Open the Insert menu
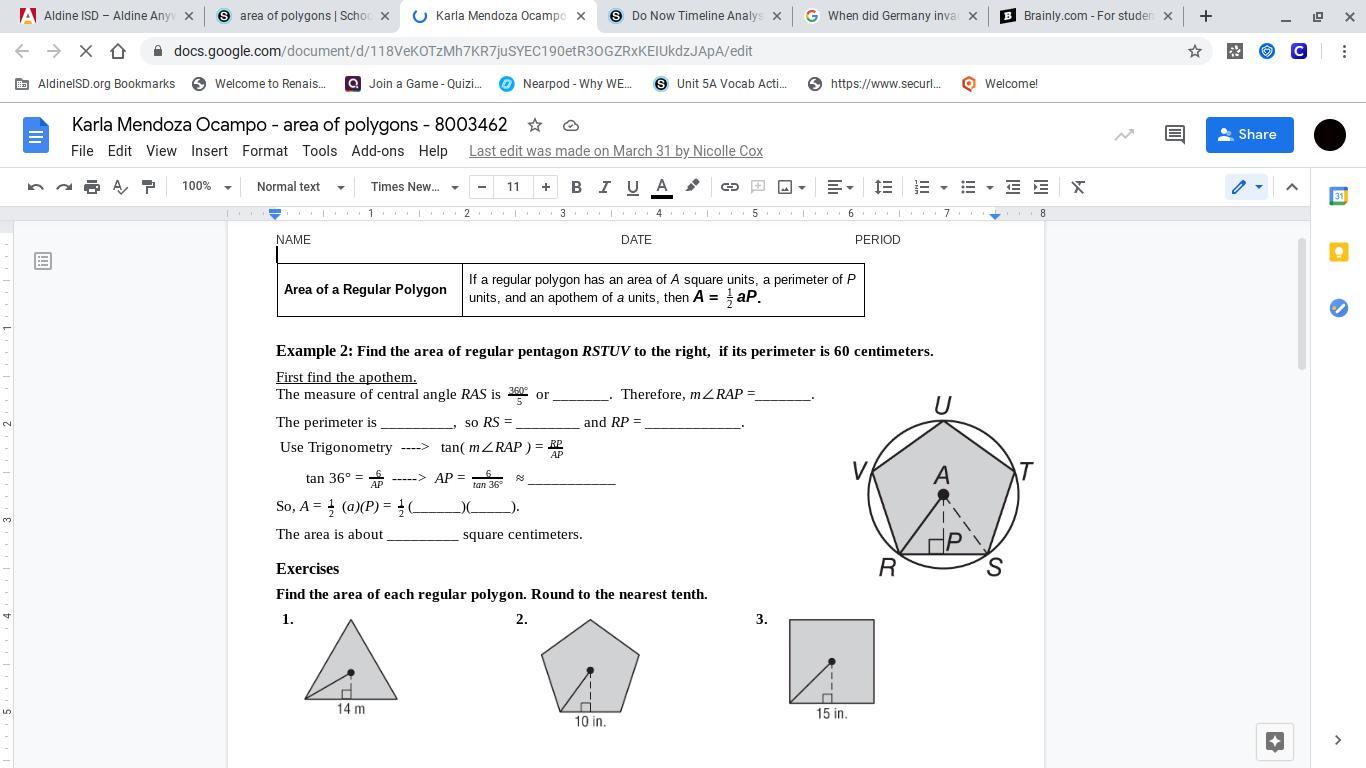Viewport: 1366px width, 768px height. click(x=209, y=151)
